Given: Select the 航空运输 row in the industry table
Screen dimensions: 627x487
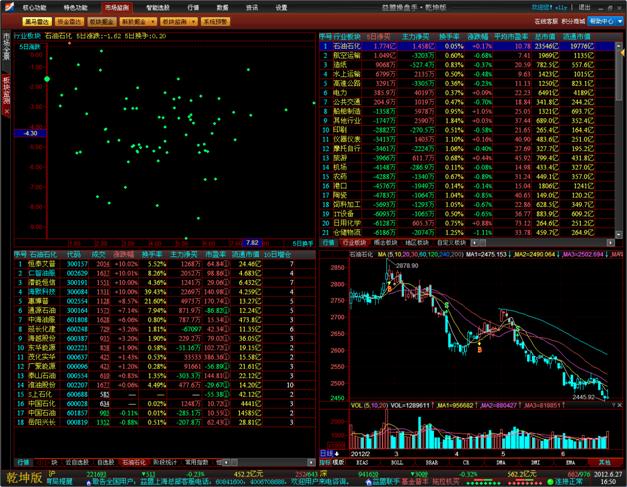Looking at the screenshot, I should [x=467, y=56].
